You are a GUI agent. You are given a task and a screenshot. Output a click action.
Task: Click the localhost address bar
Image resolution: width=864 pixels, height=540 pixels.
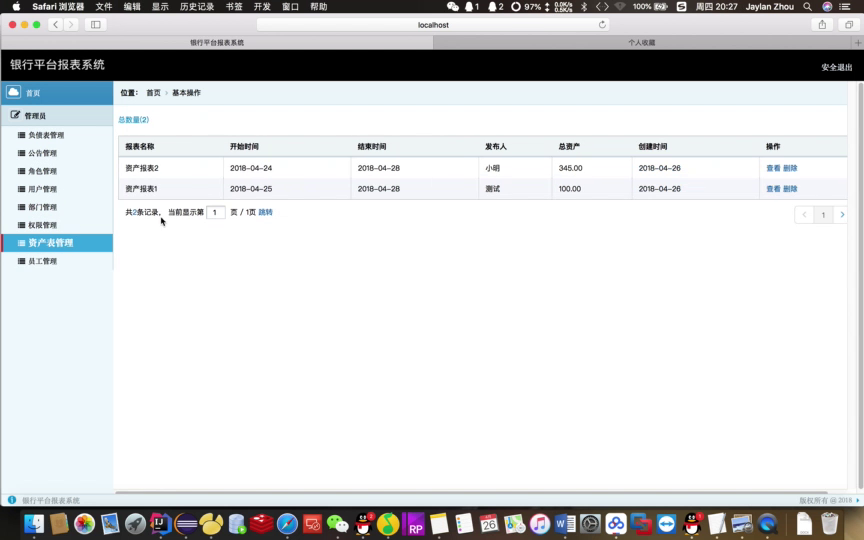click(433, 25)
